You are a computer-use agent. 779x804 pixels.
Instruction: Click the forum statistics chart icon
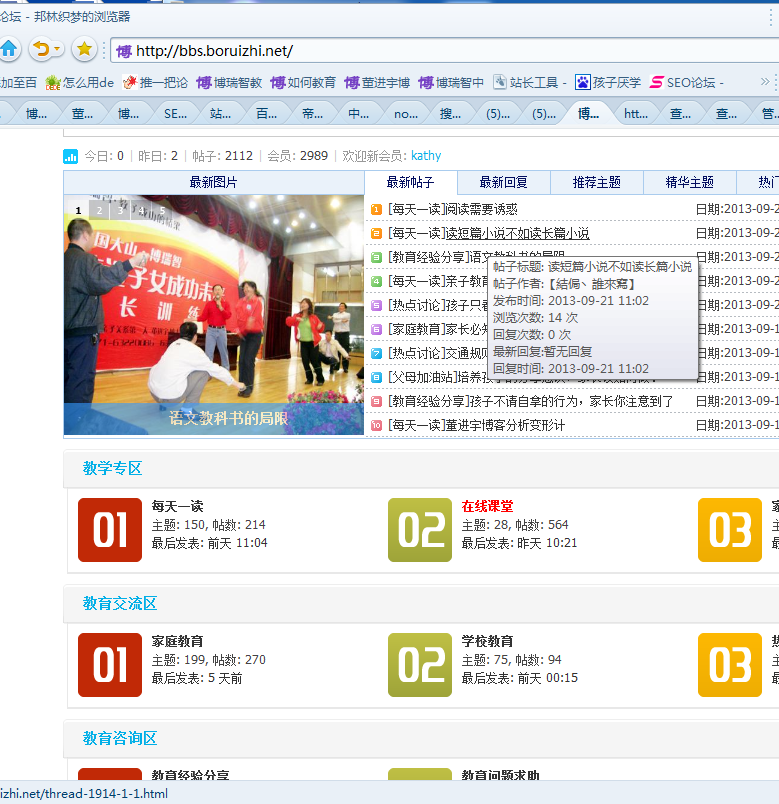(70, 156)
